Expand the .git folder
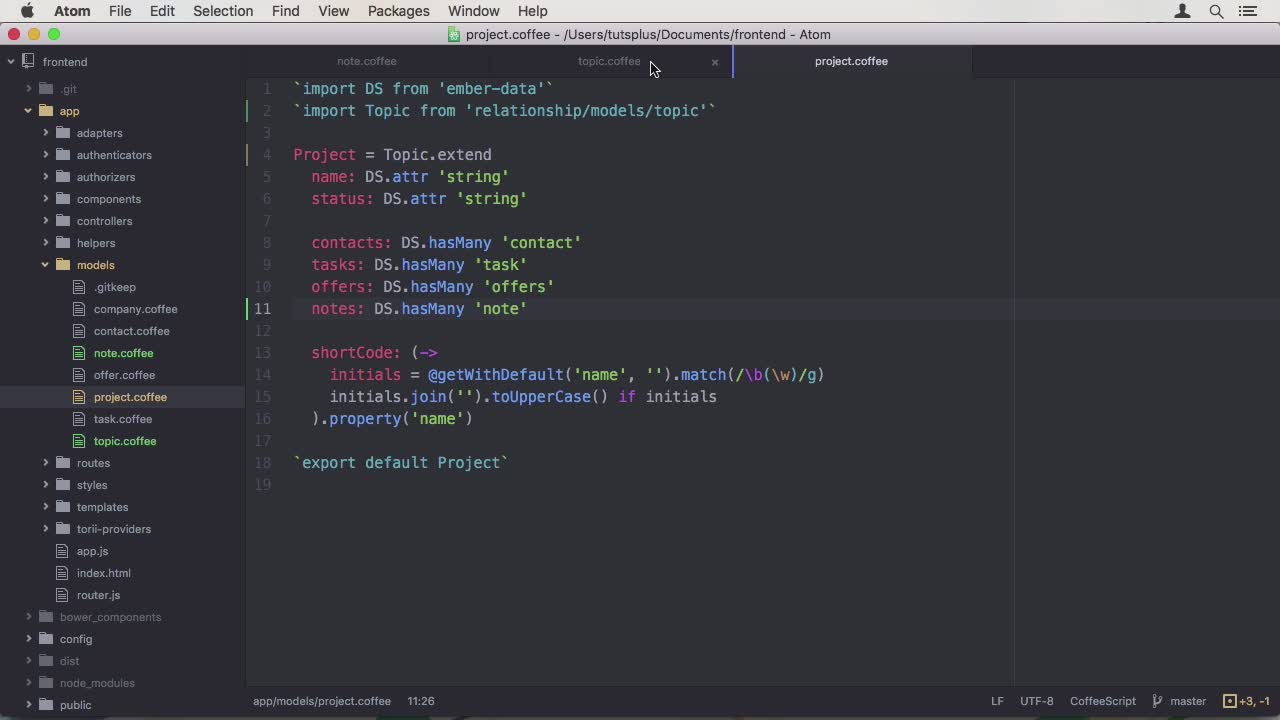The image size is (1280, 720). pyautogui.click(x=28, y=89)
